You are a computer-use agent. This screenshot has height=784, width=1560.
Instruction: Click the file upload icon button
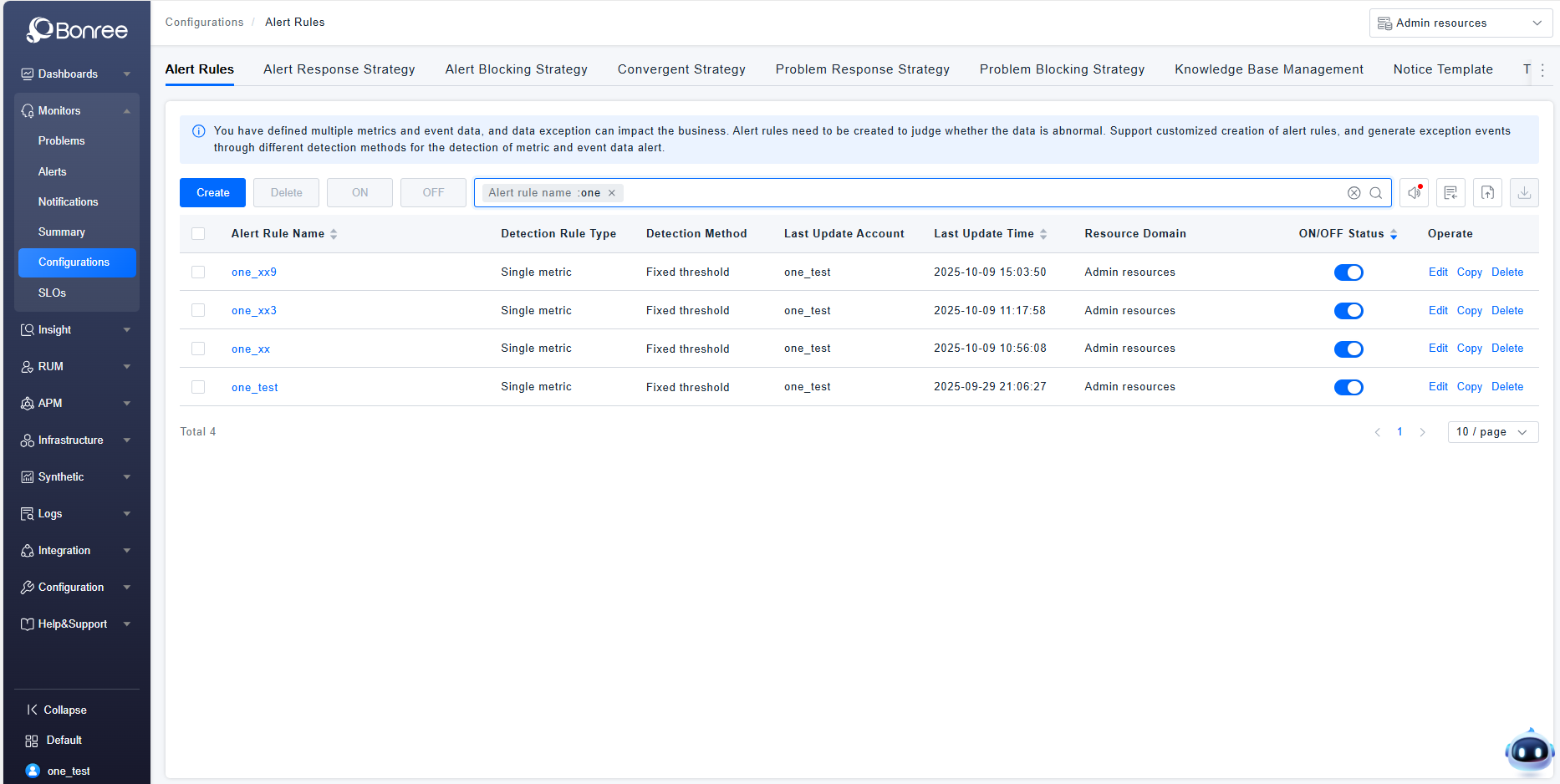click(x=1487, y=193)
